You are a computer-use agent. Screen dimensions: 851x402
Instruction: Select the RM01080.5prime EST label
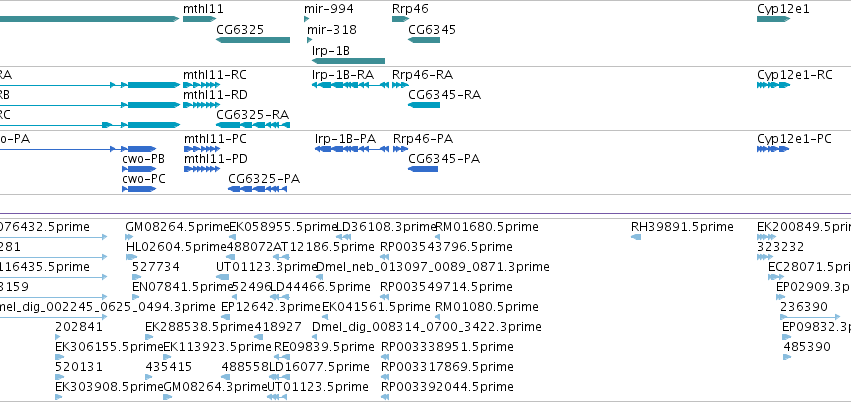[487, 307]
